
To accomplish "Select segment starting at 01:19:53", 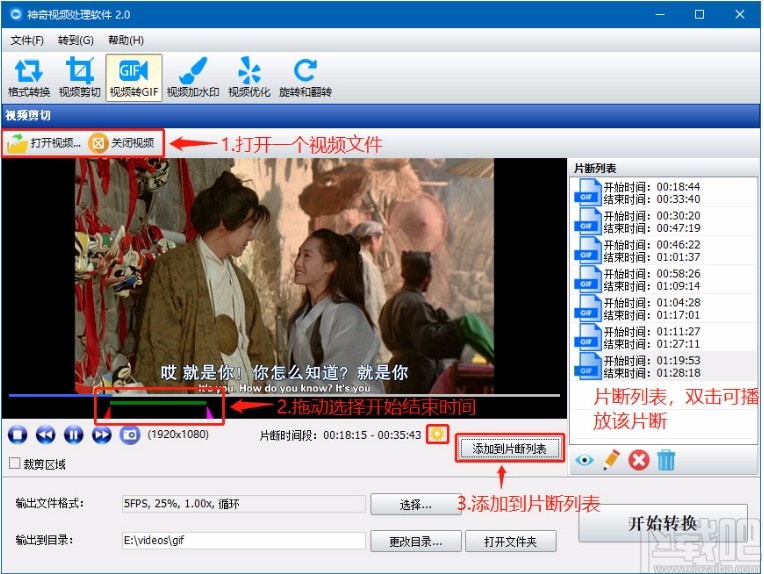I will click(x=664, y=366).
